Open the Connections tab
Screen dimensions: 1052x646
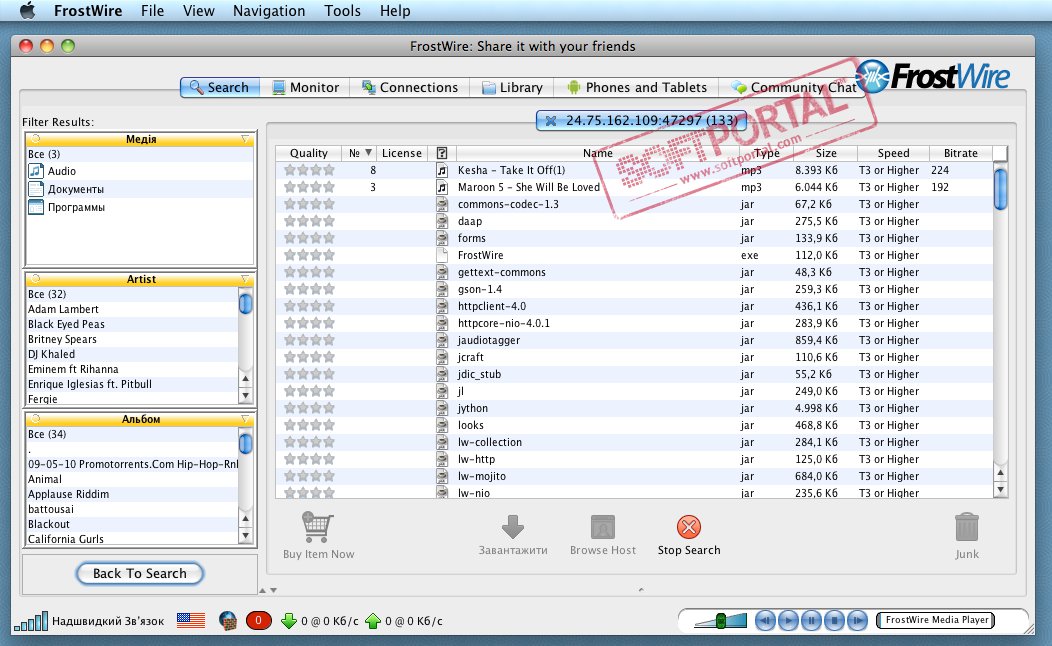(x=409, y=87)
